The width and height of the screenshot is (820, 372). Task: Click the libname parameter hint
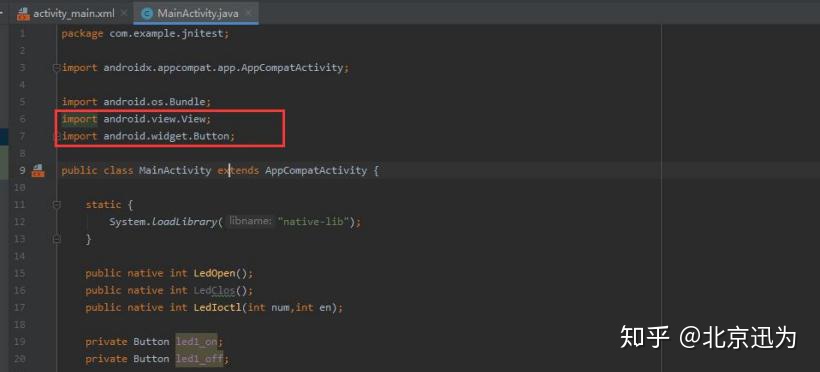[x=250, y=221]
